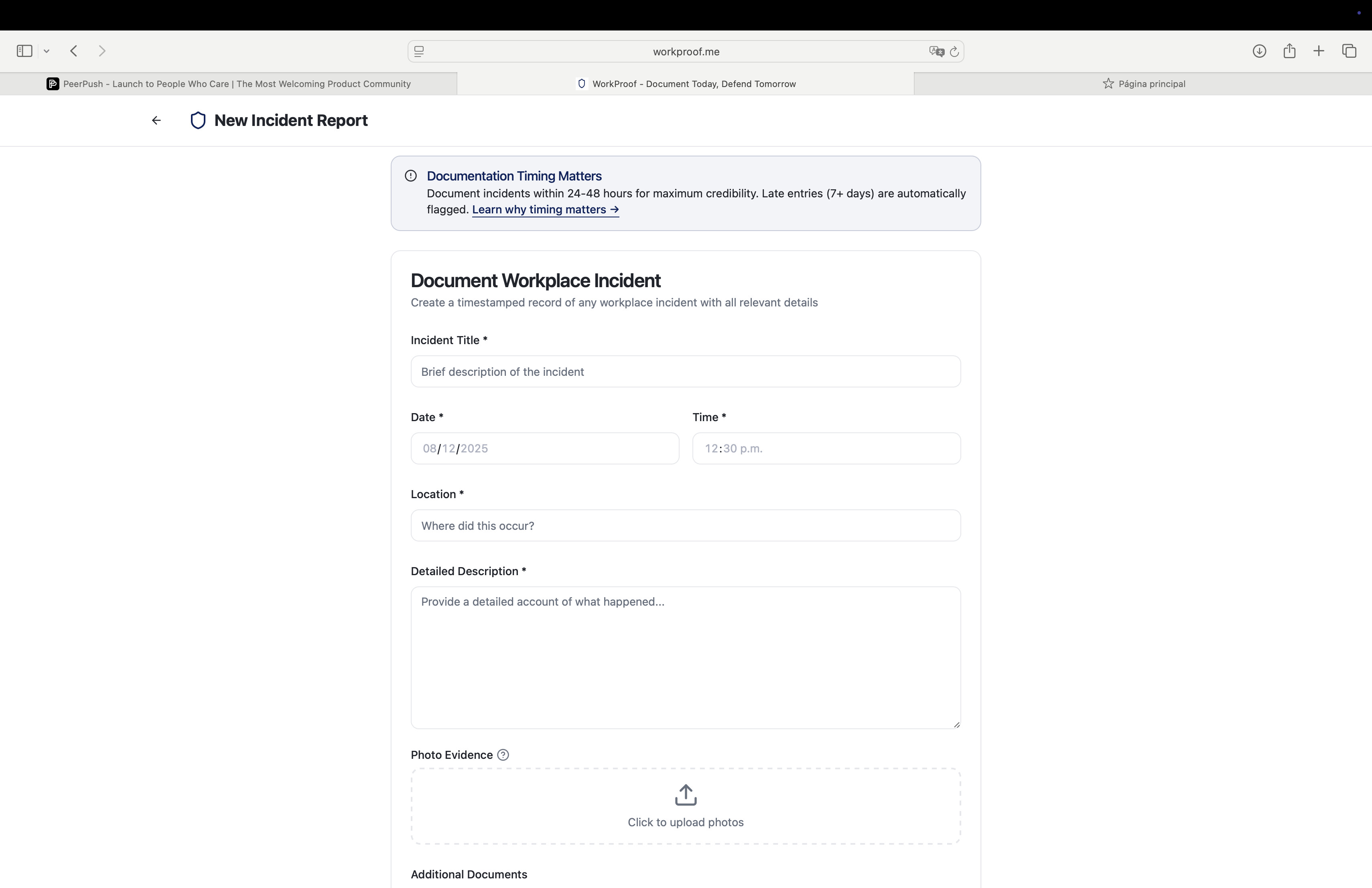Viewport: 1372px width, 888px height.
Task: Click the back arrow on New Incident Report
Action: (156, 120)
